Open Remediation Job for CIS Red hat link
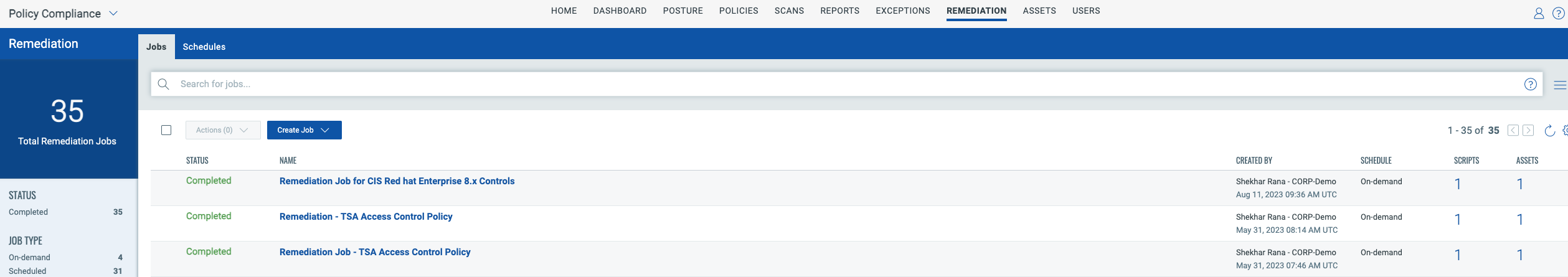Screen dimensions: 1568x277 [397, 181]
